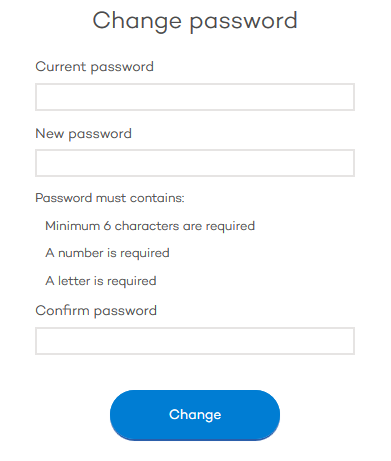Click the 'A letter is required' rule
This screenshot has width=391, height=461.
pos(101,281)
